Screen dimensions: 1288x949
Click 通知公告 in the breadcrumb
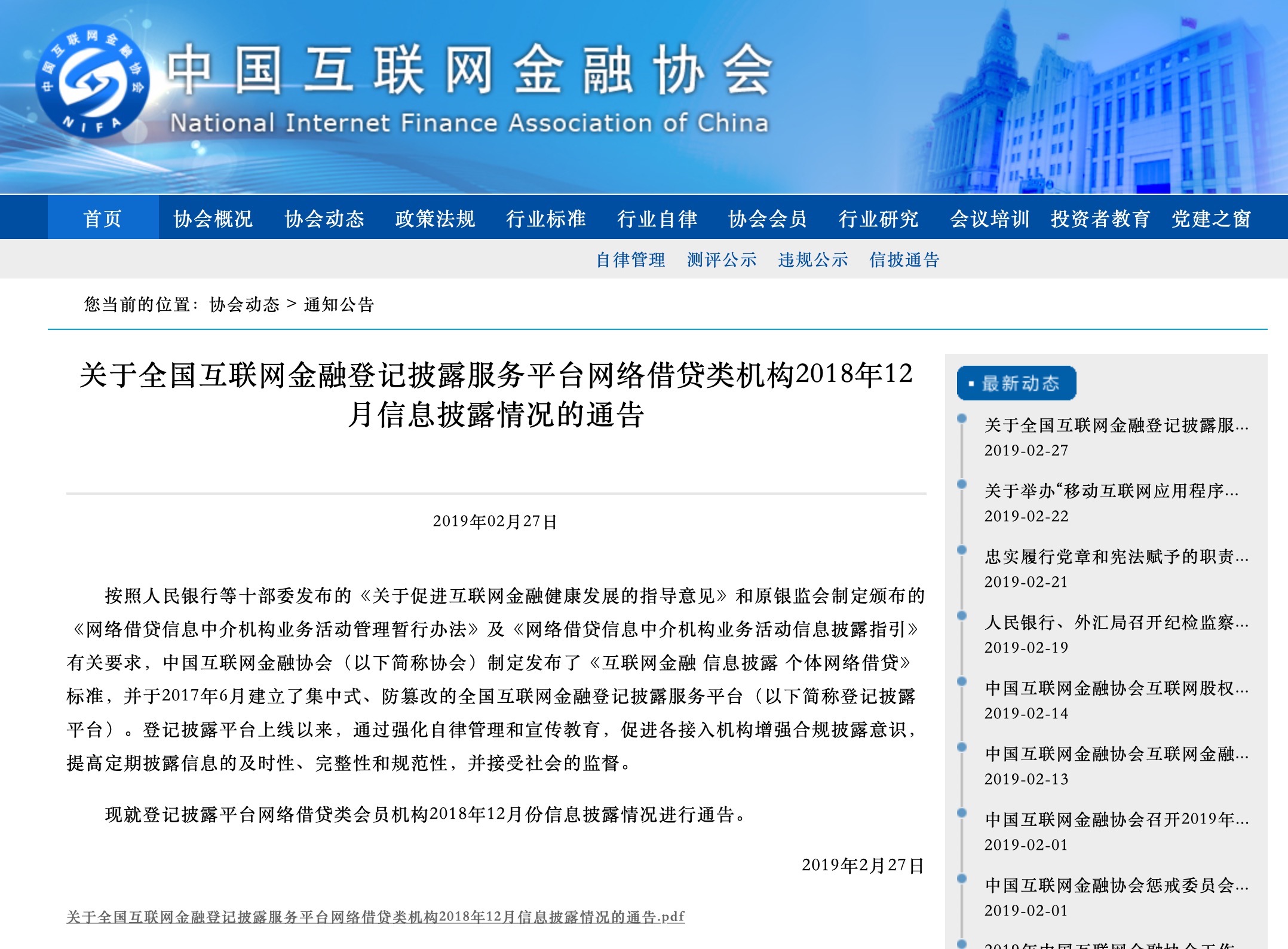tap(339, 305)
